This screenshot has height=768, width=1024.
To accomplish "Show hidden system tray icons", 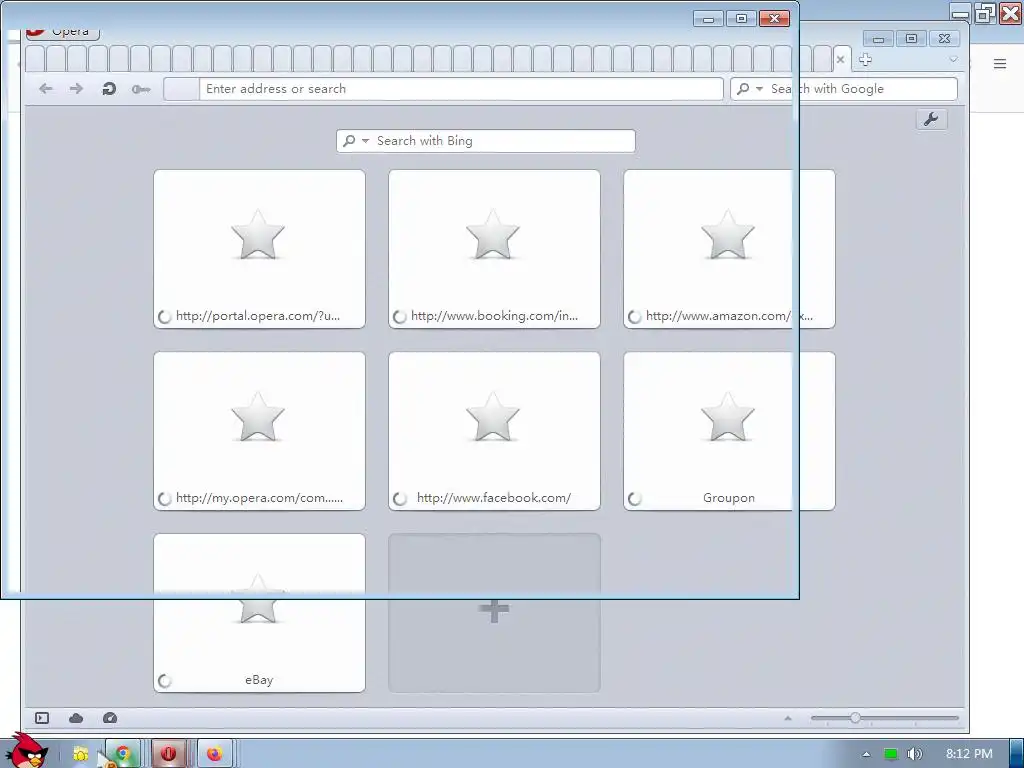I will click(866, 754).
